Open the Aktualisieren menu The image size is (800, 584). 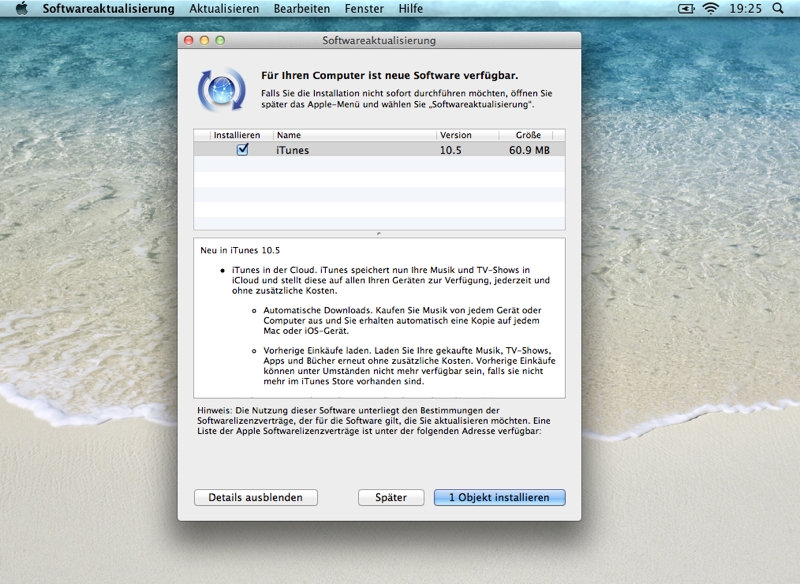tap(224, 8)
